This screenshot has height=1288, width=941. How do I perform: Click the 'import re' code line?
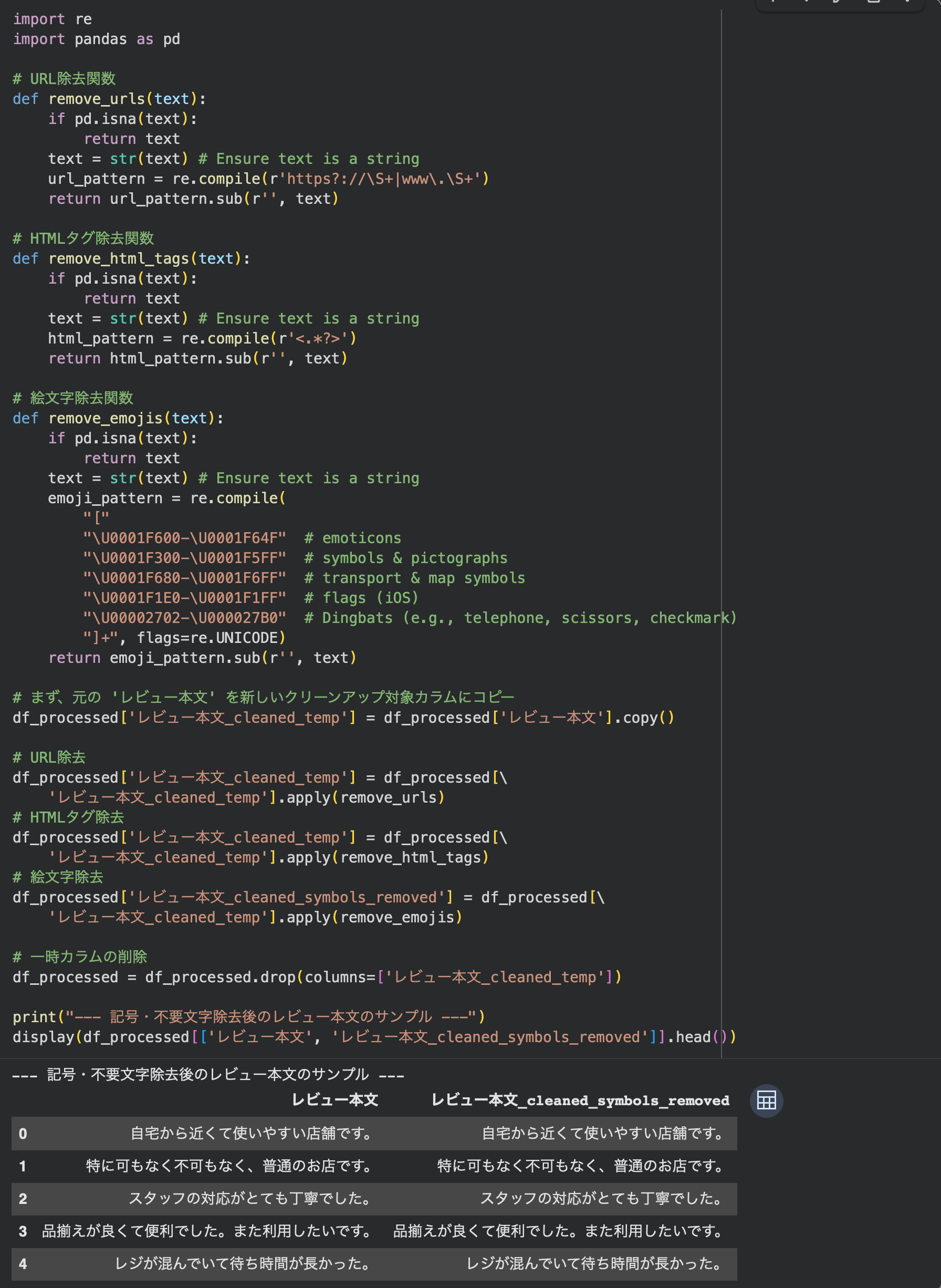[x=53, y=19]
